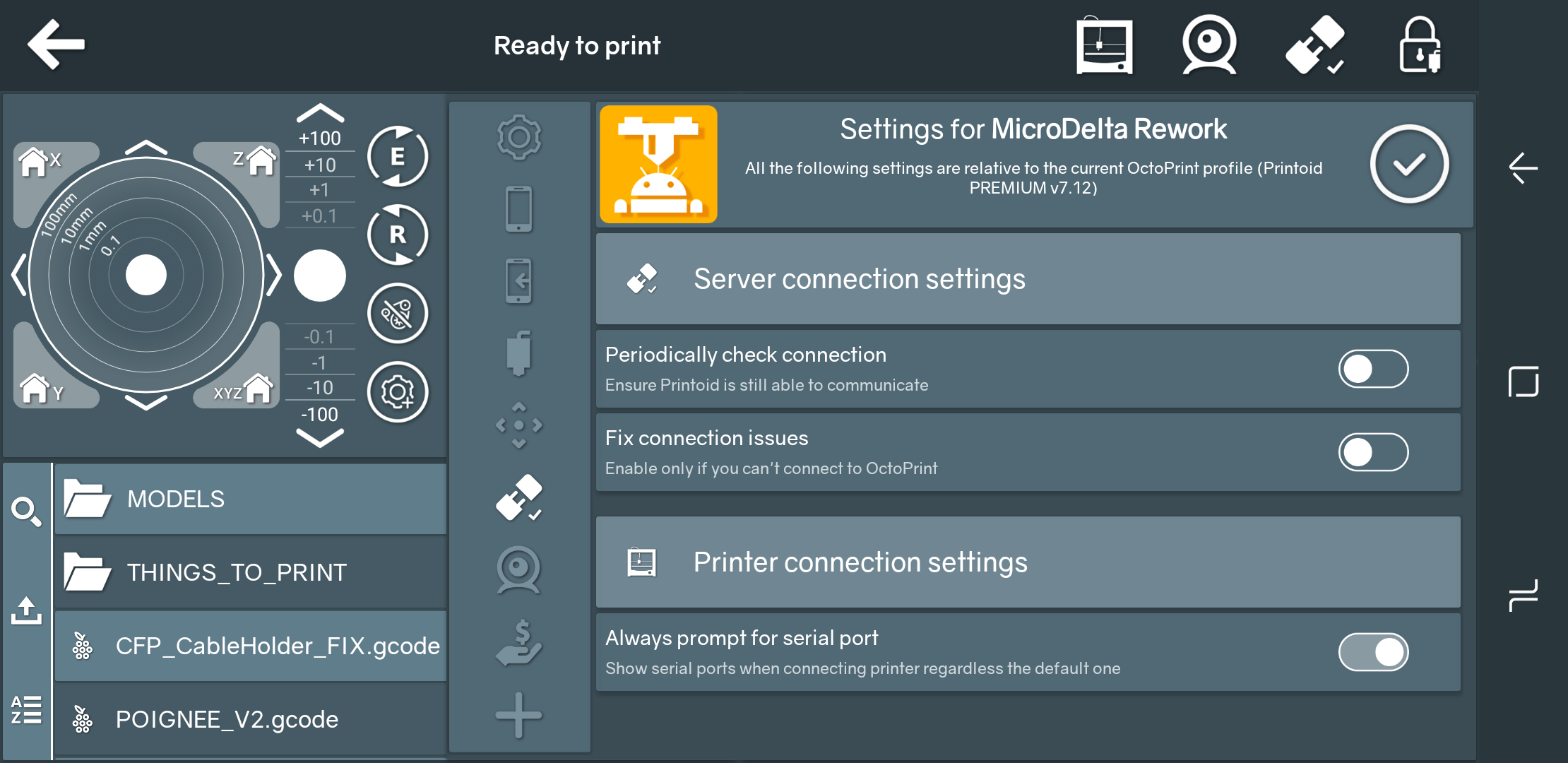Screen dimensions: 1568x763
Task: Disable Always prompt for serial port
Action: [1373, 652]
